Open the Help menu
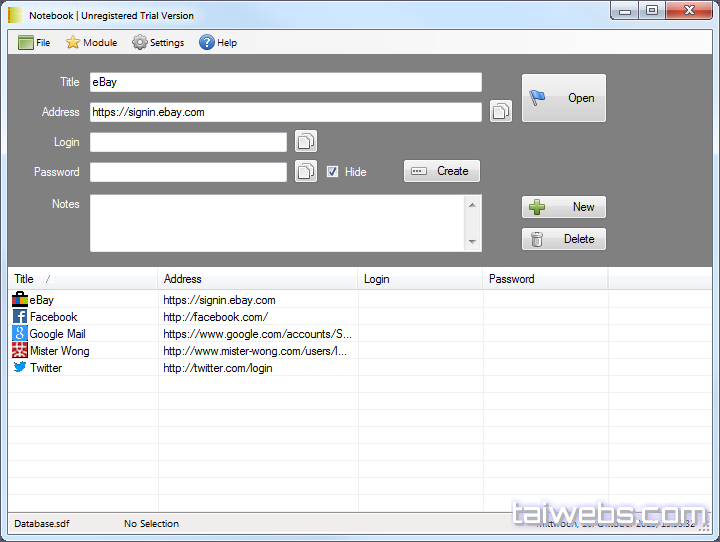 (218, 43)
